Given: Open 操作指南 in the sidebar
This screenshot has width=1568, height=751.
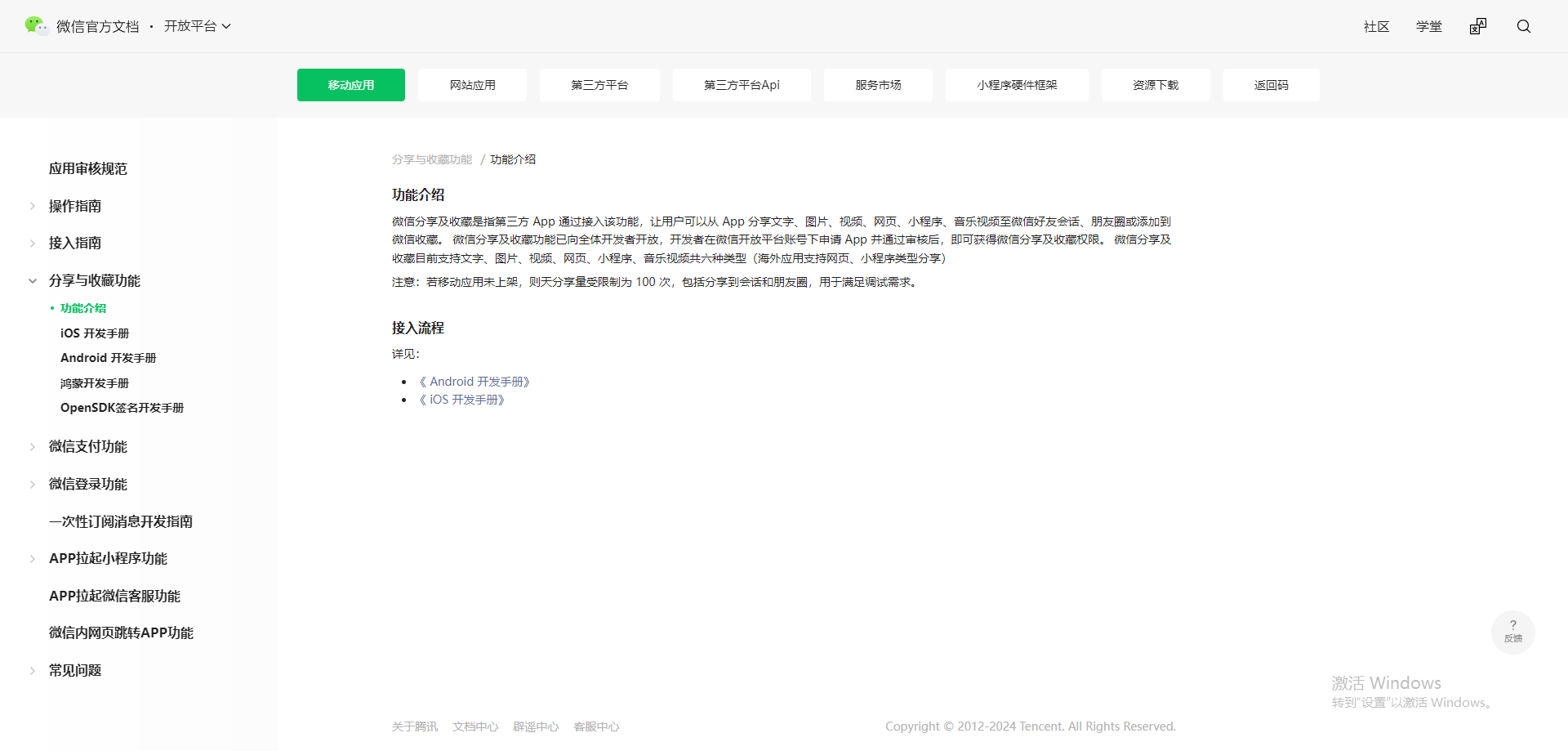Looking at the screenshot, I should point(75,206).
